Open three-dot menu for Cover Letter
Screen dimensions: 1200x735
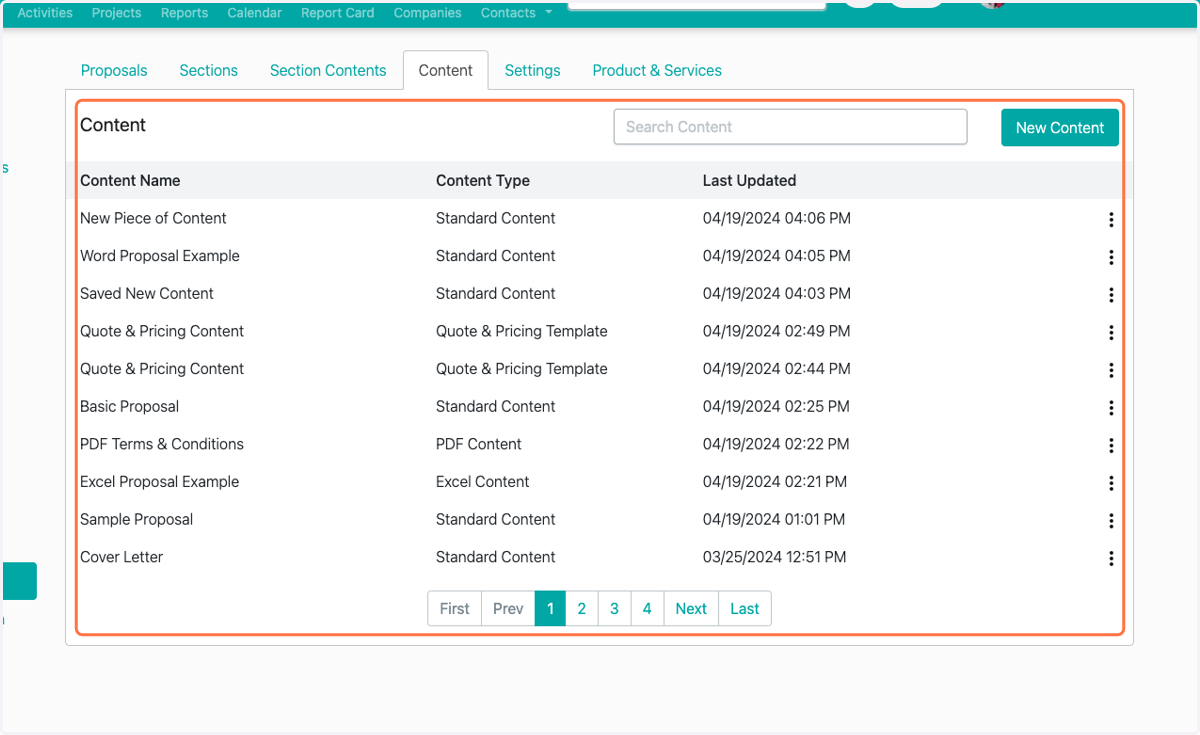1111,559
